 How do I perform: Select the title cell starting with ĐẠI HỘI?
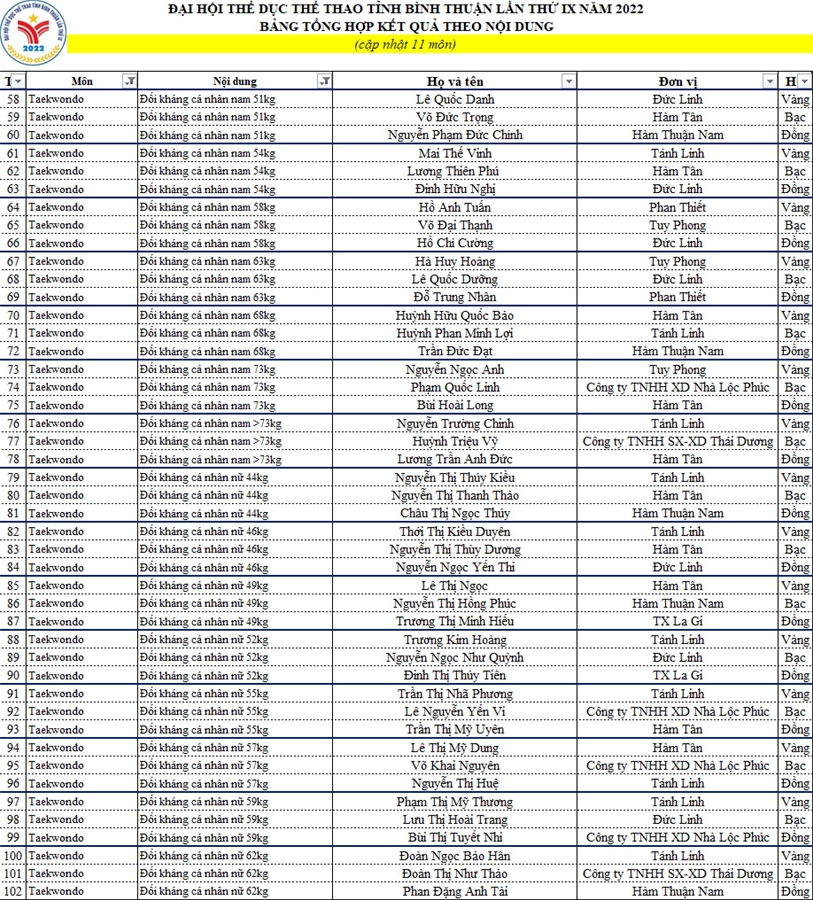[x=405, y=9]
